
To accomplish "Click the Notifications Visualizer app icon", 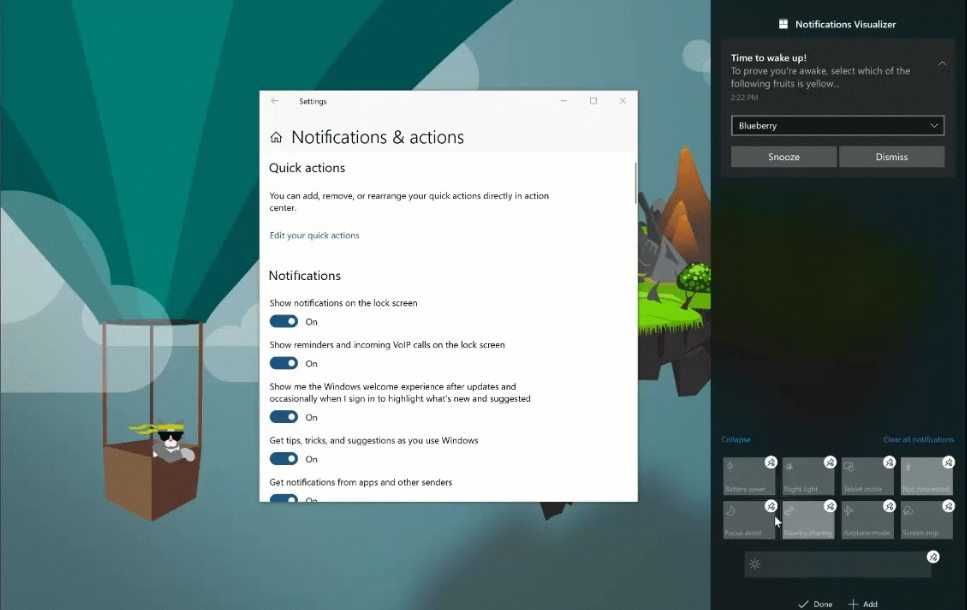I will [783, 24].
